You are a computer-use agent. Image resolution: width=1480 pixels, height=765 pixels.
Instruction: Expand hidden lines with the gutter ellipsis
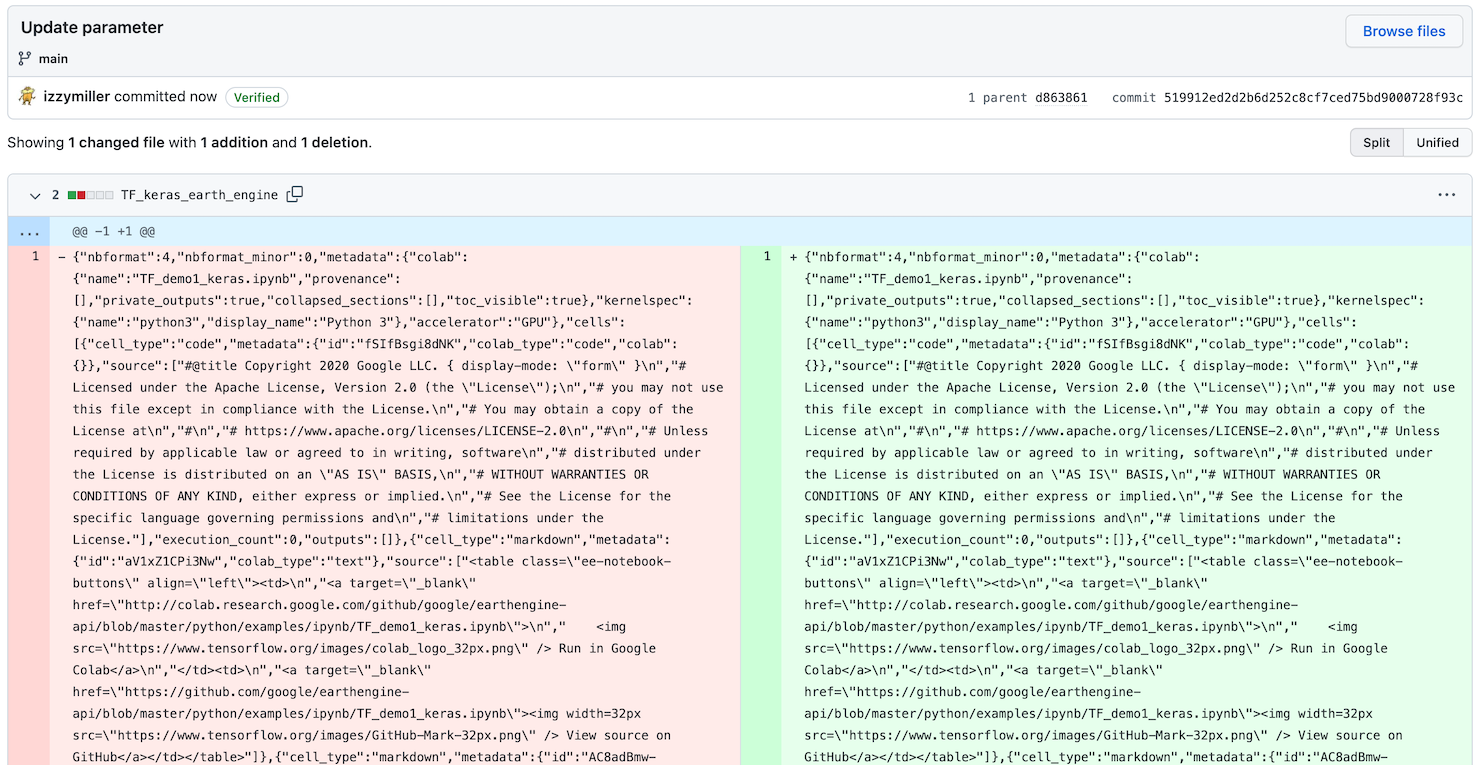point(29,231)
